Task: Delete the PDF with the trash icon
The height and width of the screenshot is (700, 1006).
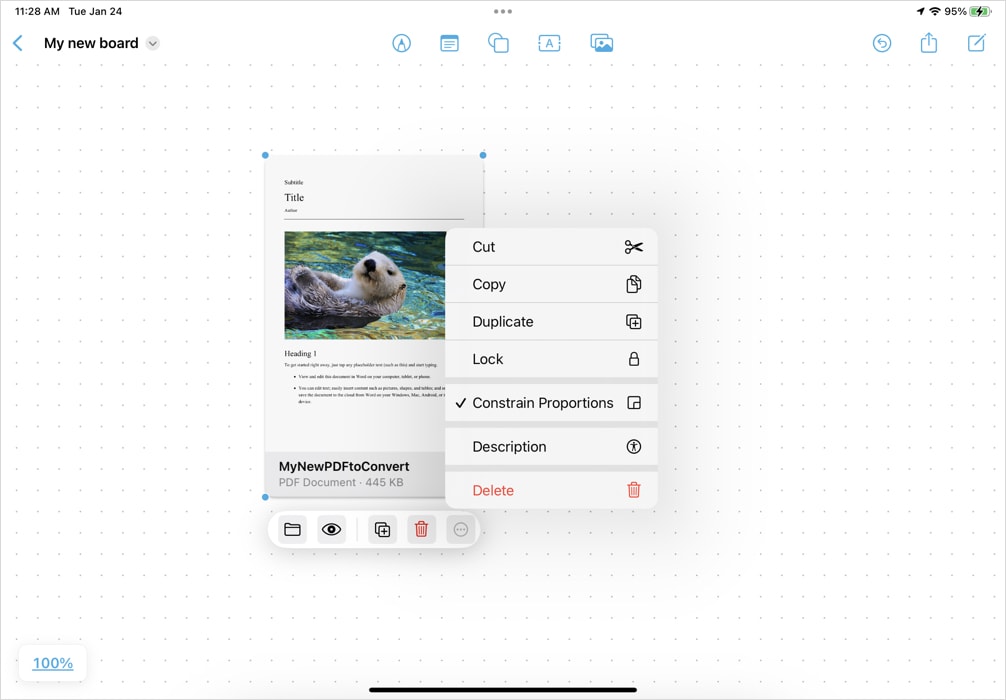Action: click(420, 529)
